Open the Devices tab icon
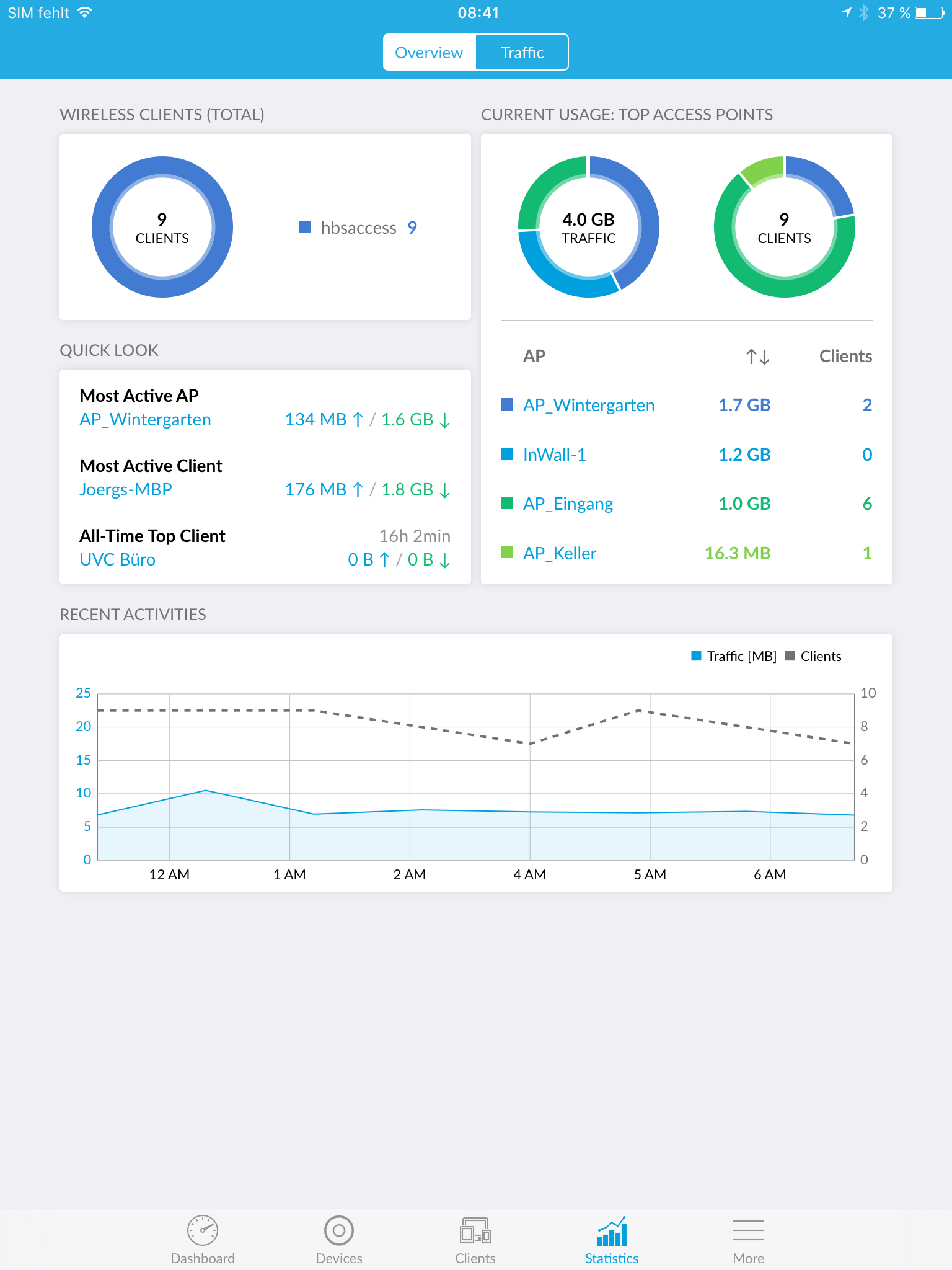The width and height of the screenshot is (952, 1270). click(x=339, y=1231)
